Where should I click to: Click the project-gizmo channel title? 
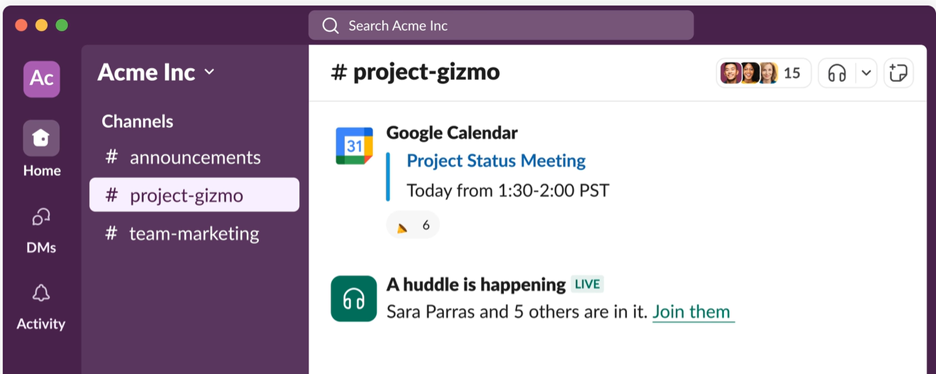click(x=415, y=72)
